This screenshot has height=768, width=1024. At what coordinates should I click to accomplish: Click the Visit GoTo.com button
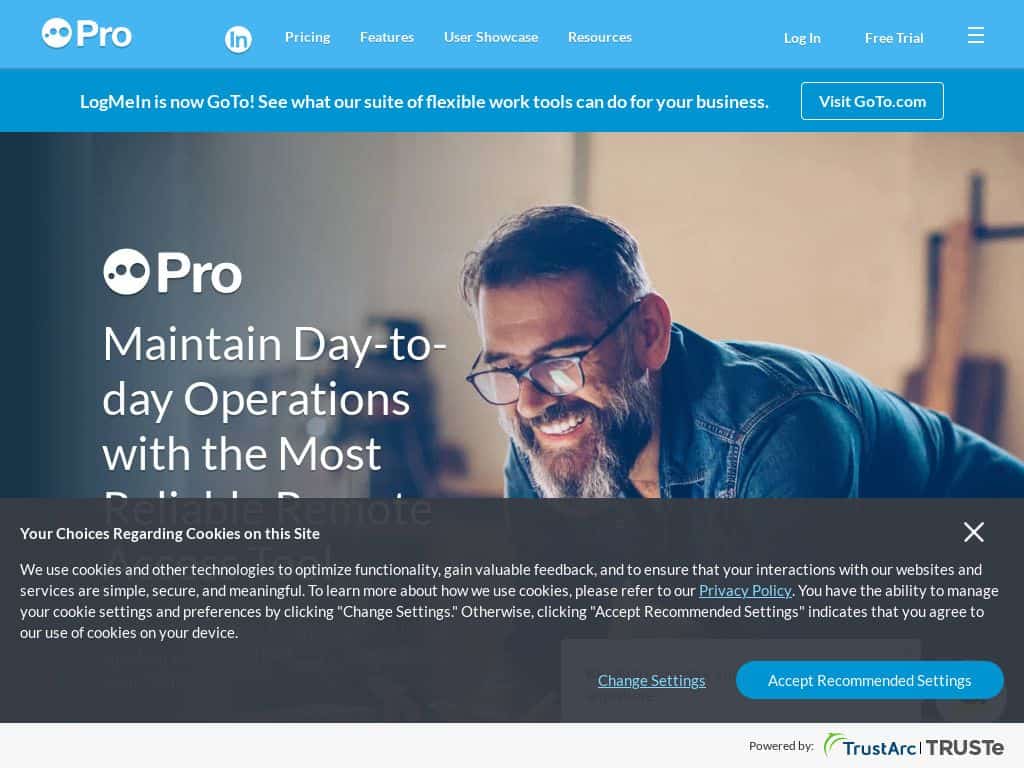pos(872,101)
